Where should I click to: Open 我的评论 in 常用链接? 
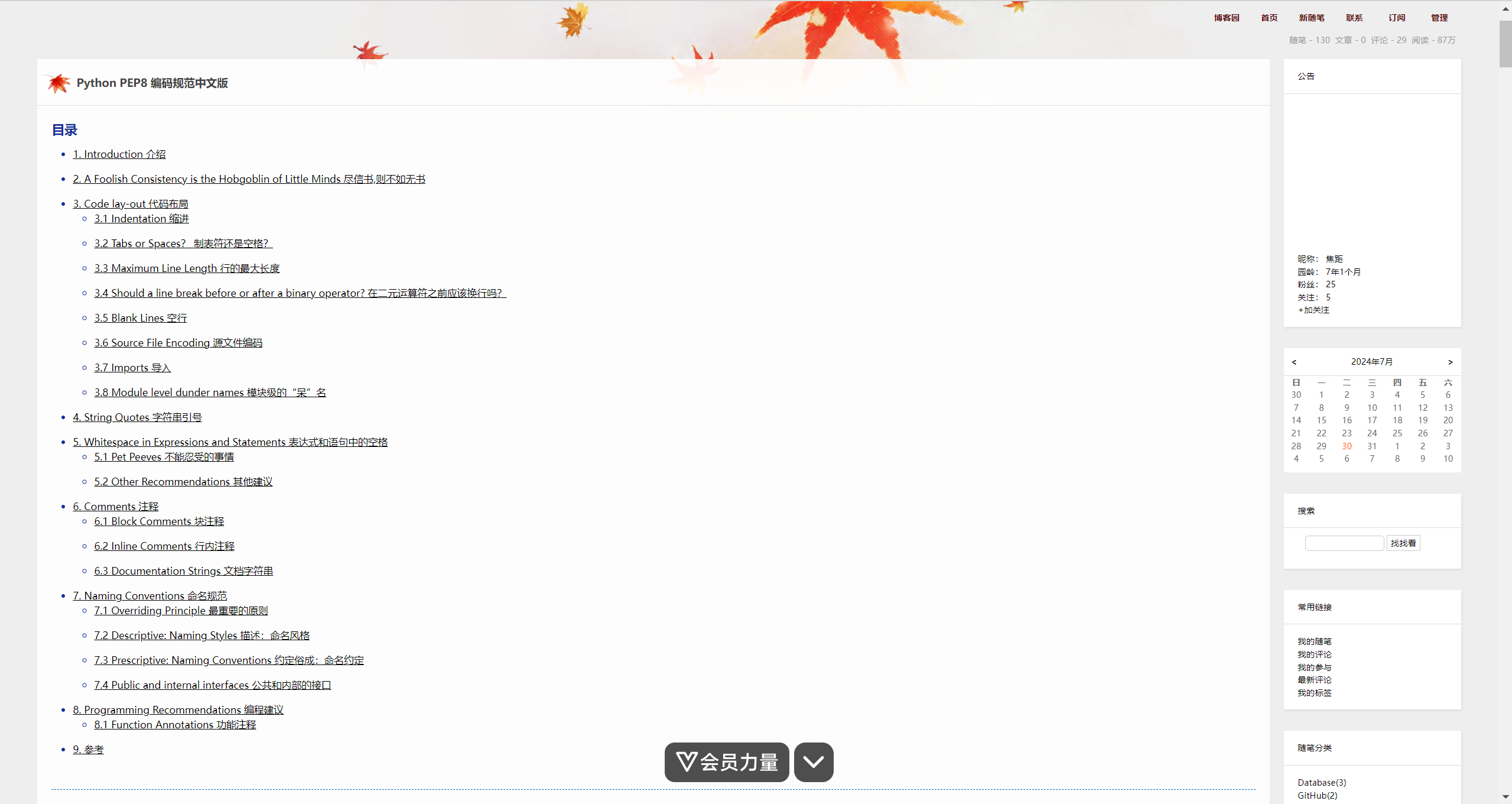(1315, 654)
